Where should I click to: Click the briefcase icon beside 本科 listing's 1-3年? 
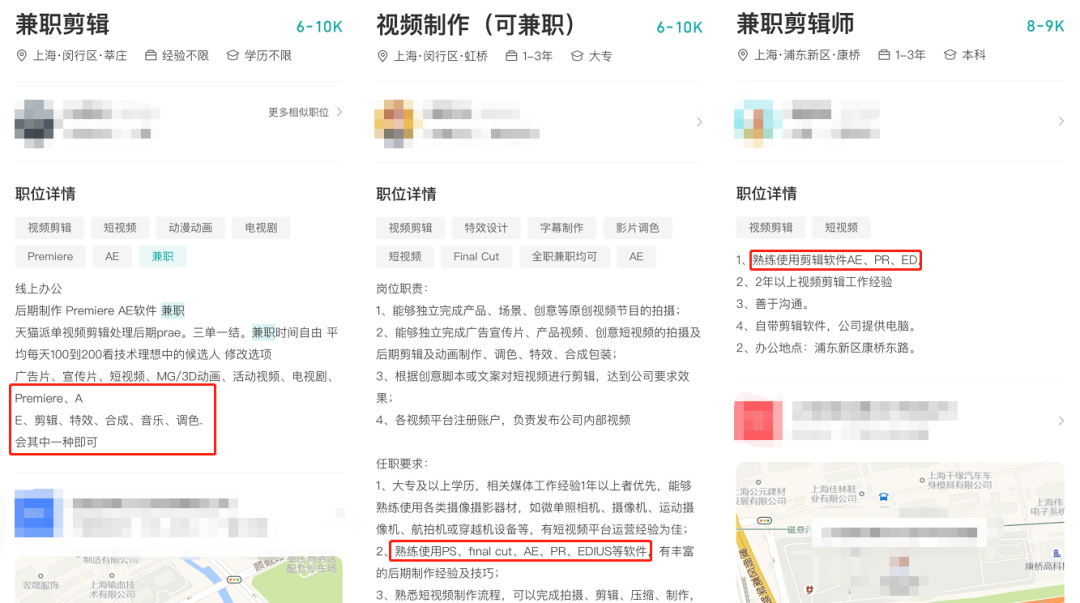tap(884, 54)
